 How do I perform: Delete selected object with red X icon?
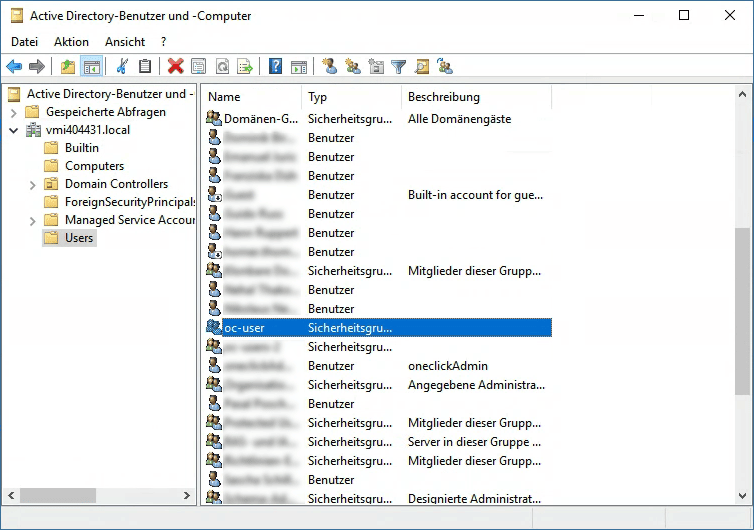[176, 67]
